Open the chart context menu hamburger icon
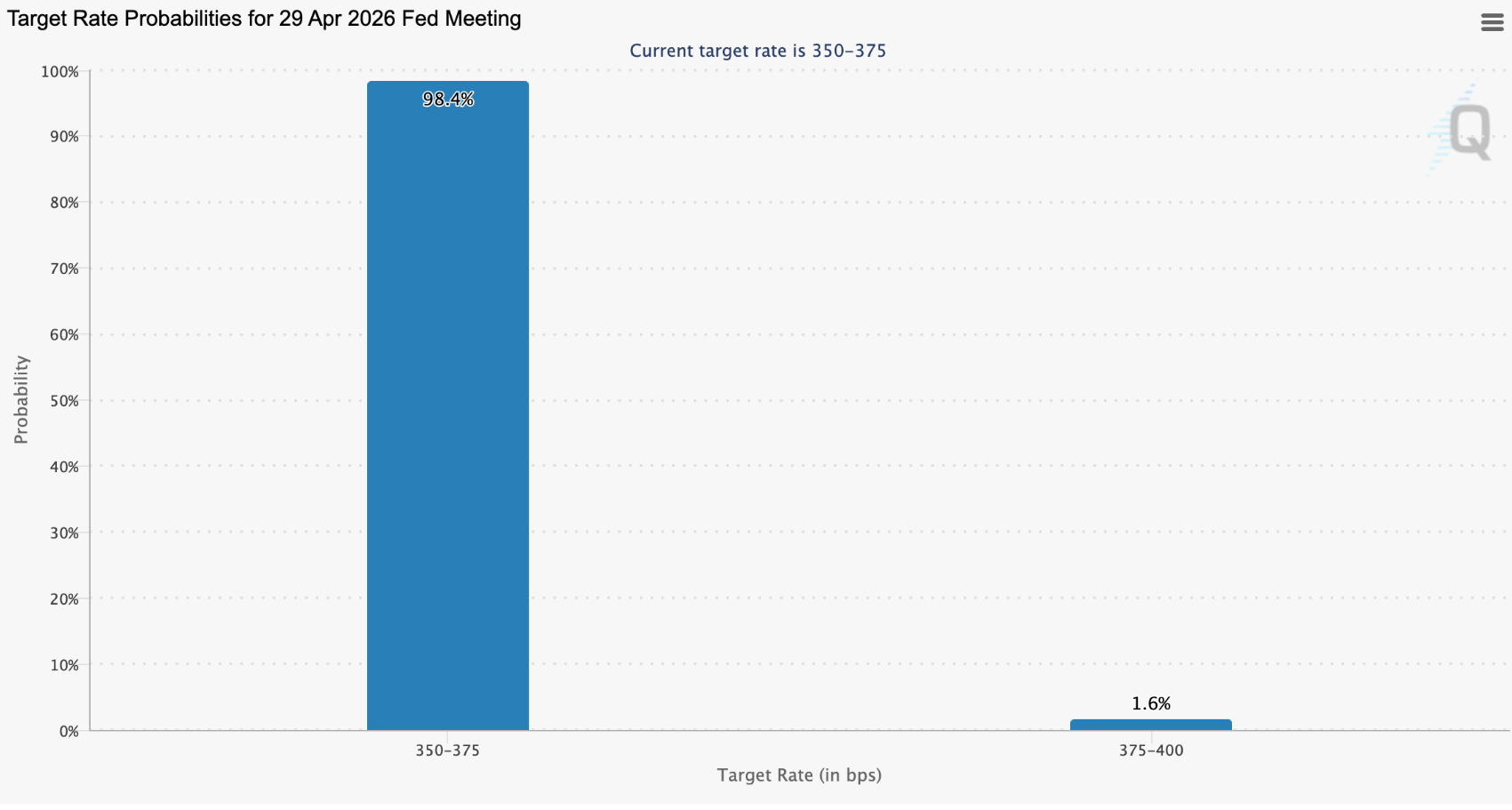The width and height of the screenshot is (1512, 810). click(x=1492, y=22)
